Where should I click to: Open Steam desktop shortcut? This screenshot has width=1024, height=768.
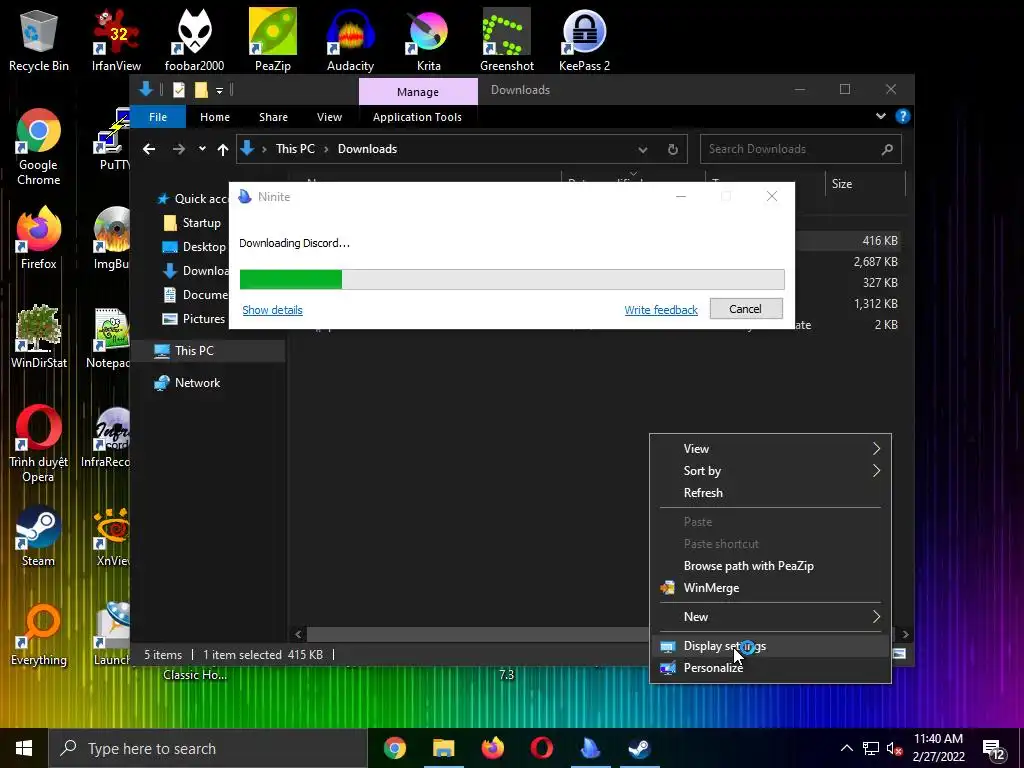point(39,536)
